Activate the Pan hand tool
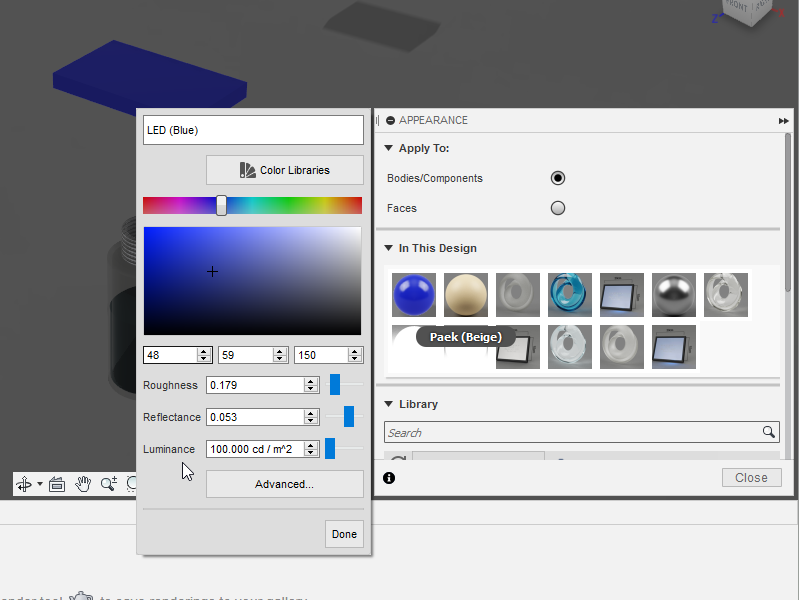Image resolution: width=799 pixels, height=600 pixels. tap(83, 483)
